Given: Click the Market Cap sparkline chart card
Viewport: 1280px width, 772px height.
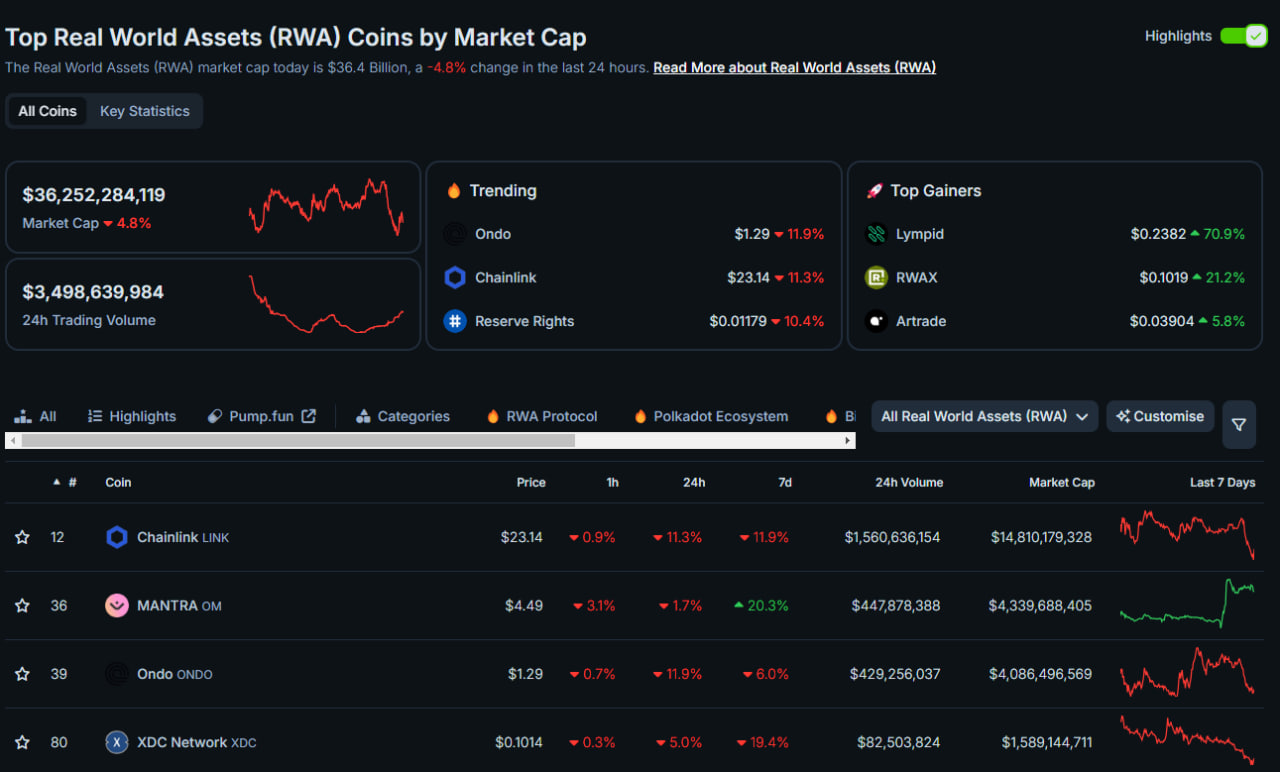Looking at the screenshot, I should 326,207.
